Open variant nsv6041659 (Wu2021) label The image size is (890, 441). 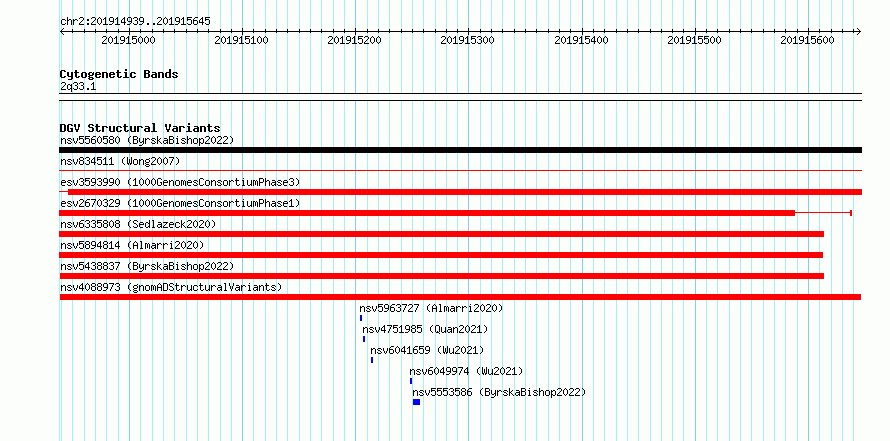tap(427, 350)
